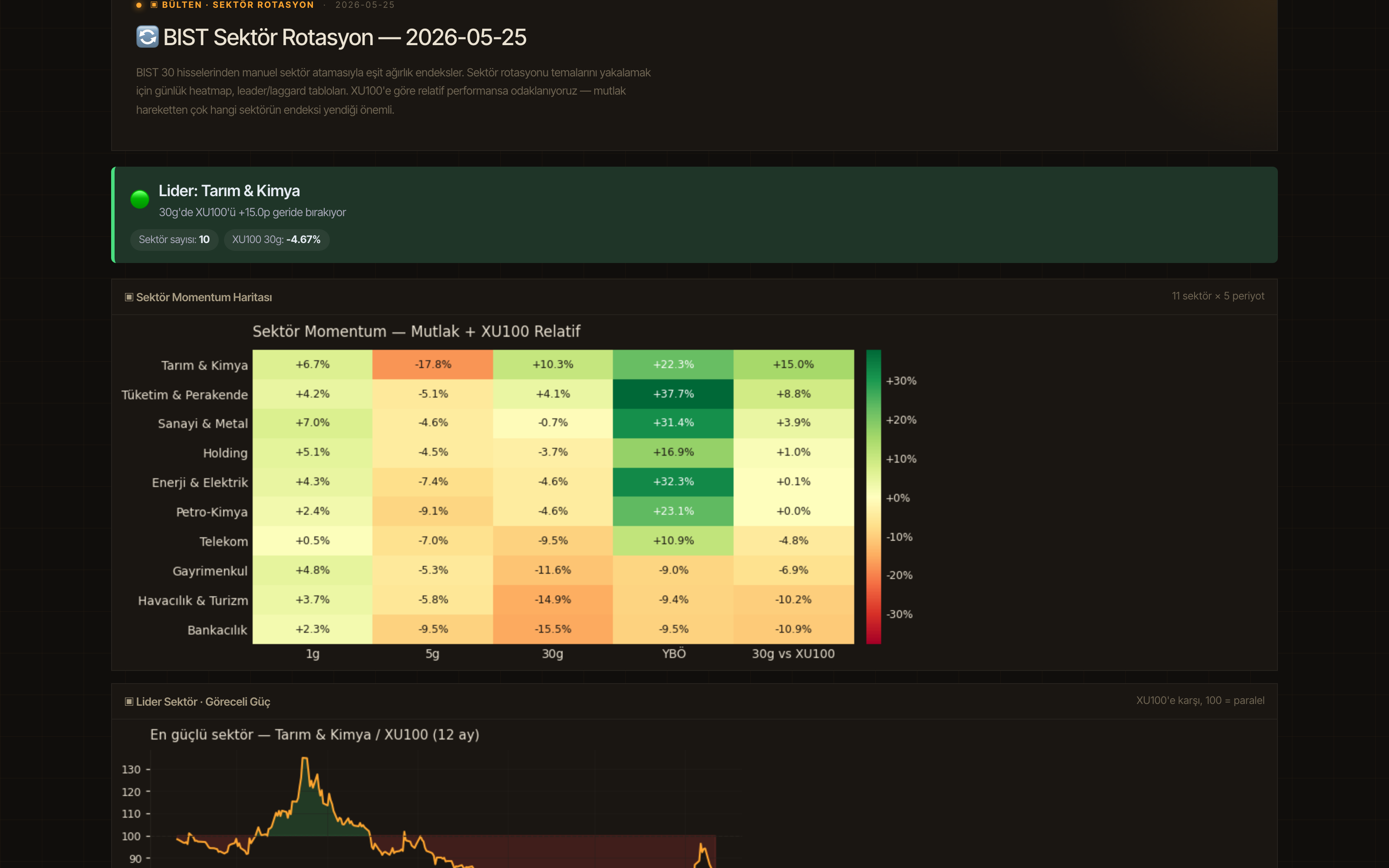
Task: Click the heatmap color scale bar
Action: pos(873,496)
